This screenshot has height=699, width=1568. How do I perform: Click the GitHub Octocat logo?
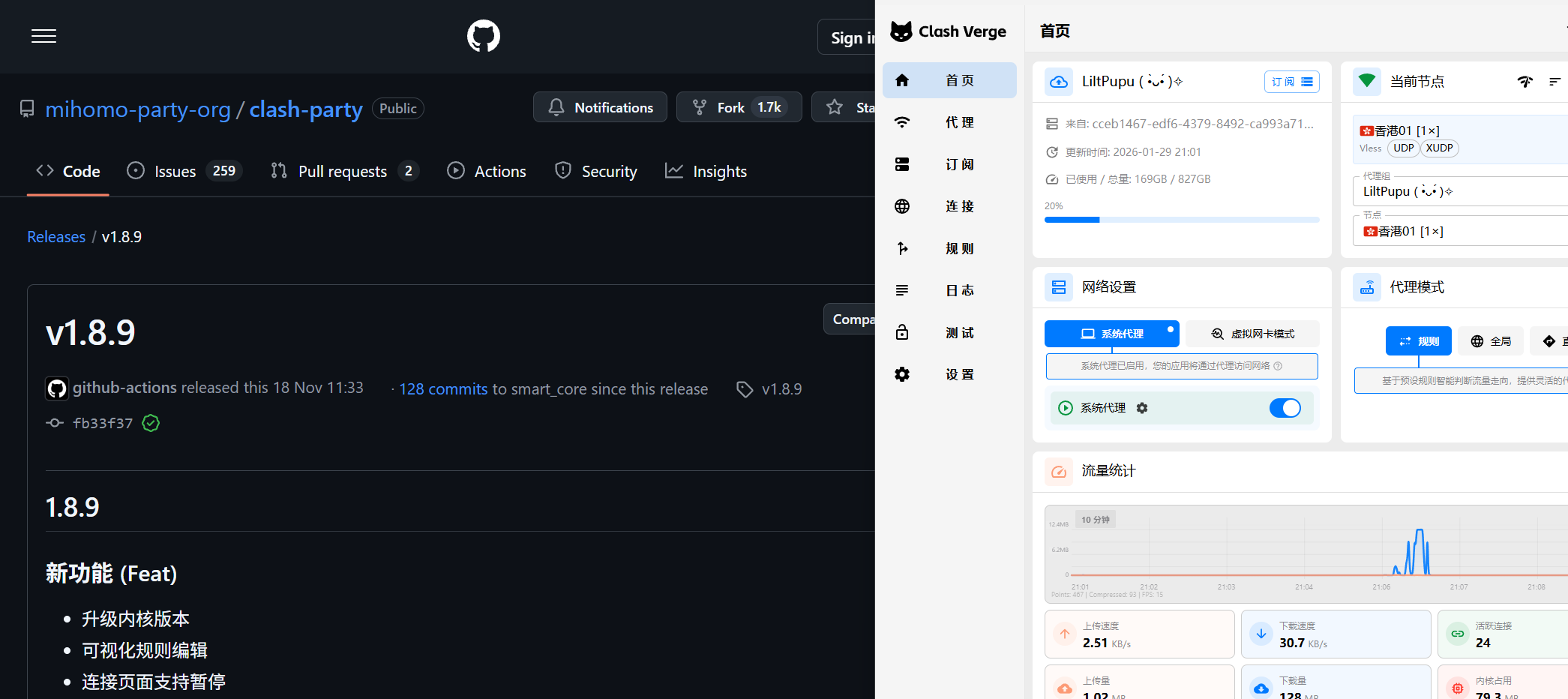[483, 36]
